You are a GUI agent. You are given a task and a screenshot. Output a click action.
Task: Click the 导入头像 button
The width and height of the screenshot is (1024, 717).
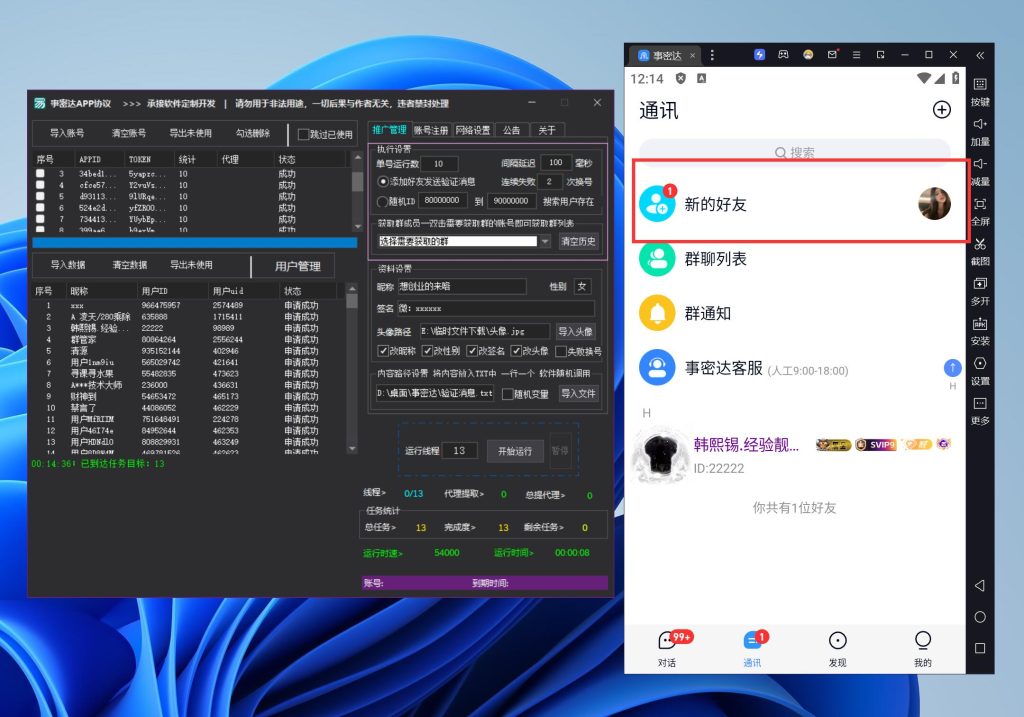(575, 332)
